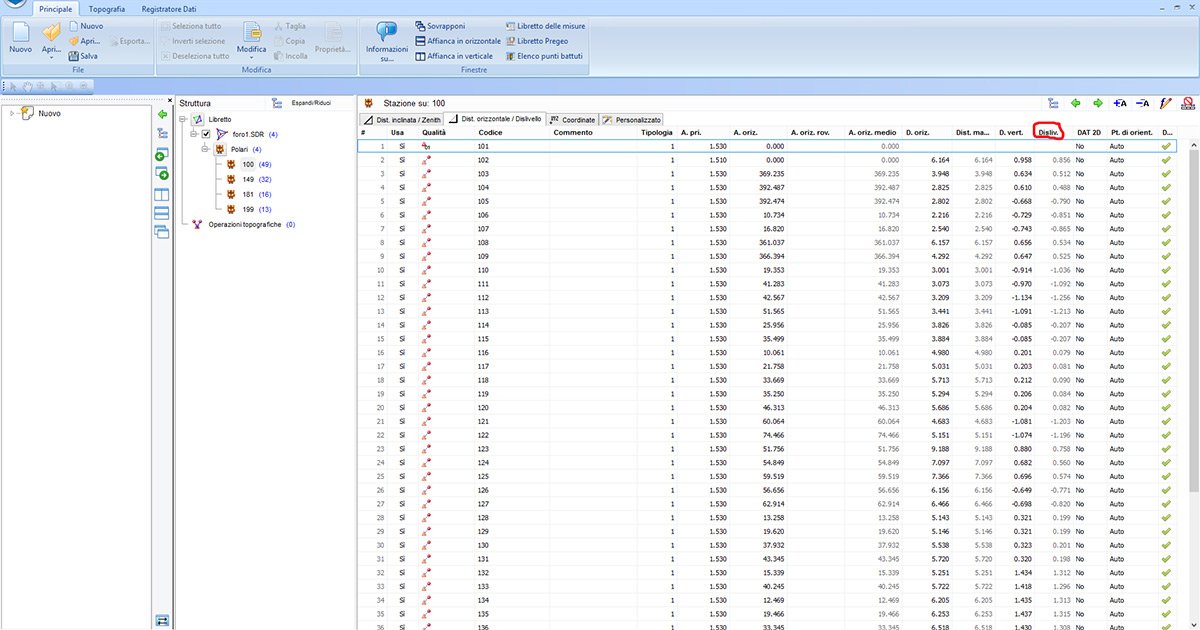Image resolution: width=1200 pixels, height=630 pixels.
Task: Click the +A increase text icon
Action: pos(1120,103)
